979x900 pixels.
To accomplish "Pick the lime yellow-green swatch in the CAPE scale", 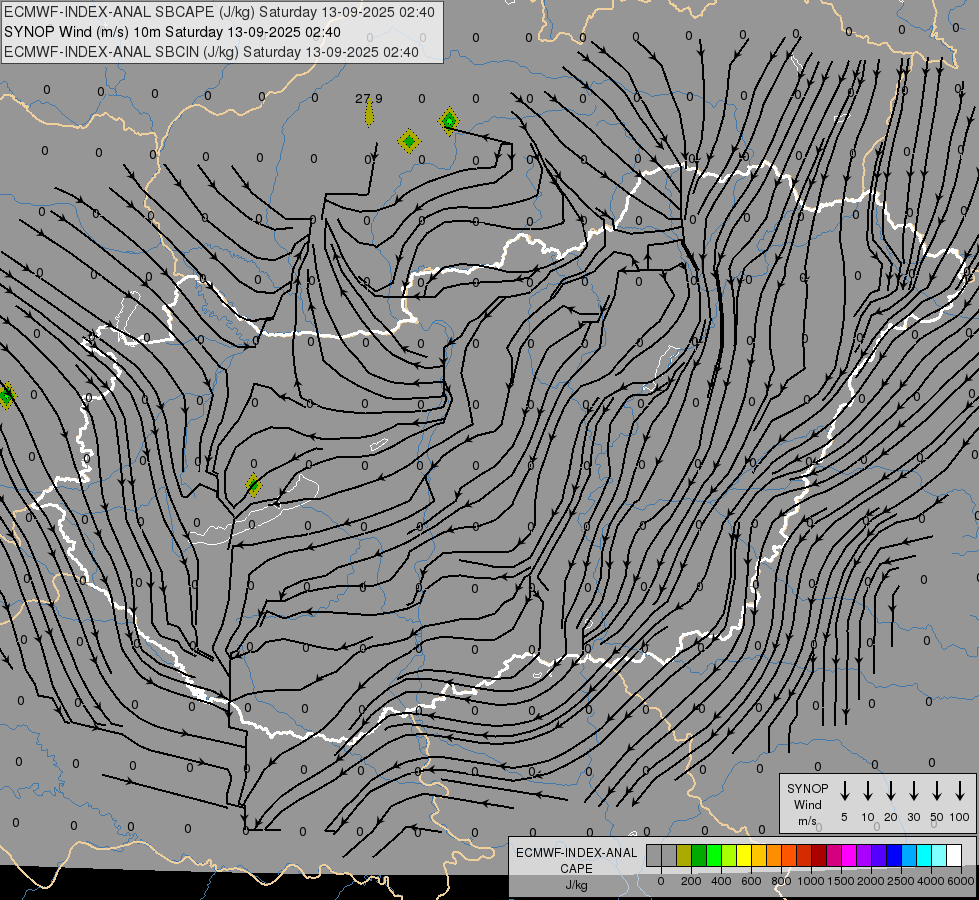I will [729, 855].
